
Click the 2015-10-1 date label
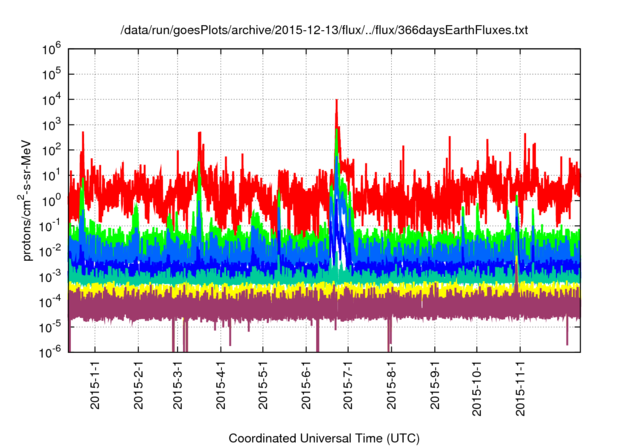477,388
